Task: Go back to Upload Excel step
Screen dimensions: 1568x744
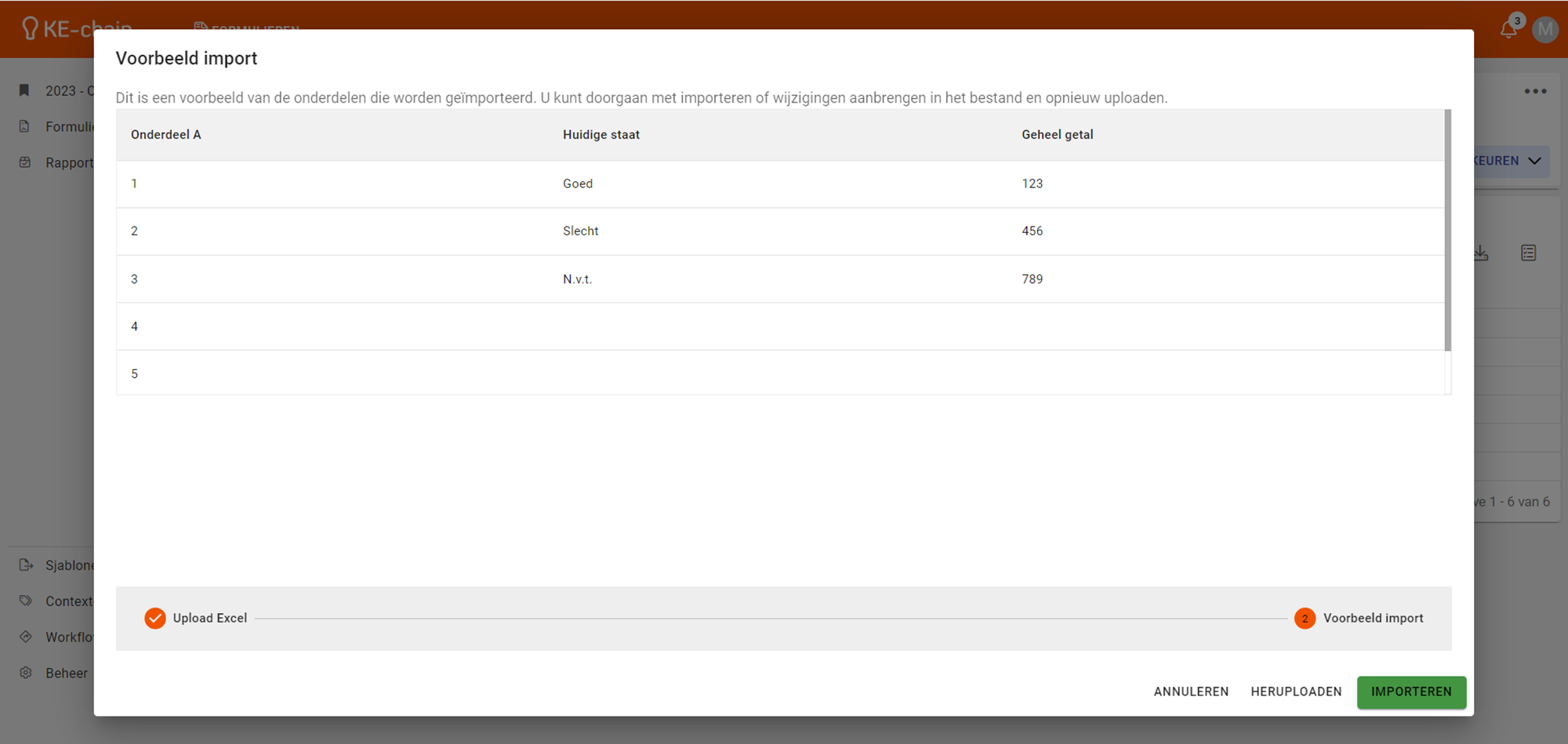Action: click(x=196, y=618)
